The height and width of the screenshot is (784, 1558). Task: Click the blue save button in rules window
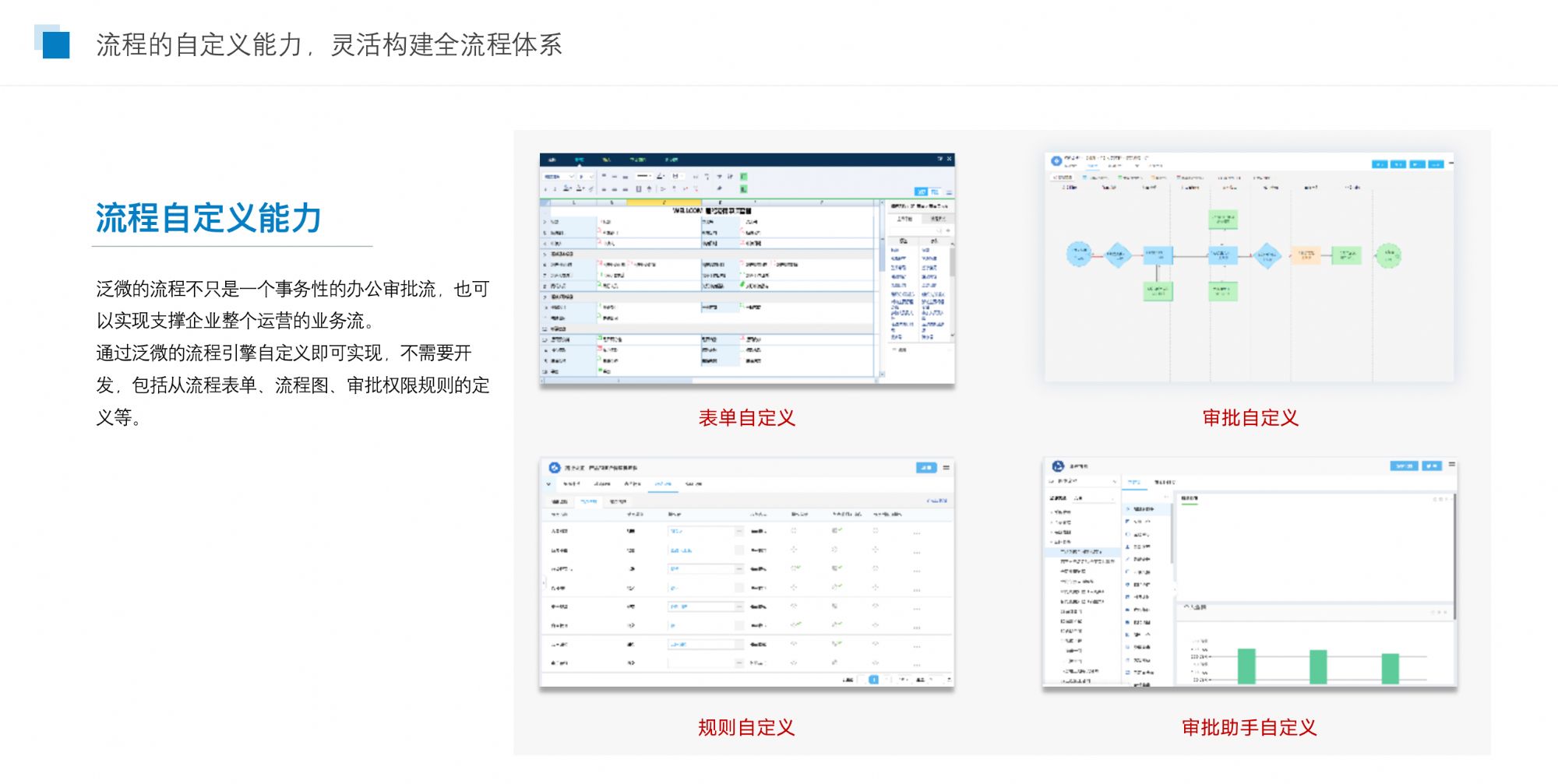[x=925, y=467]
